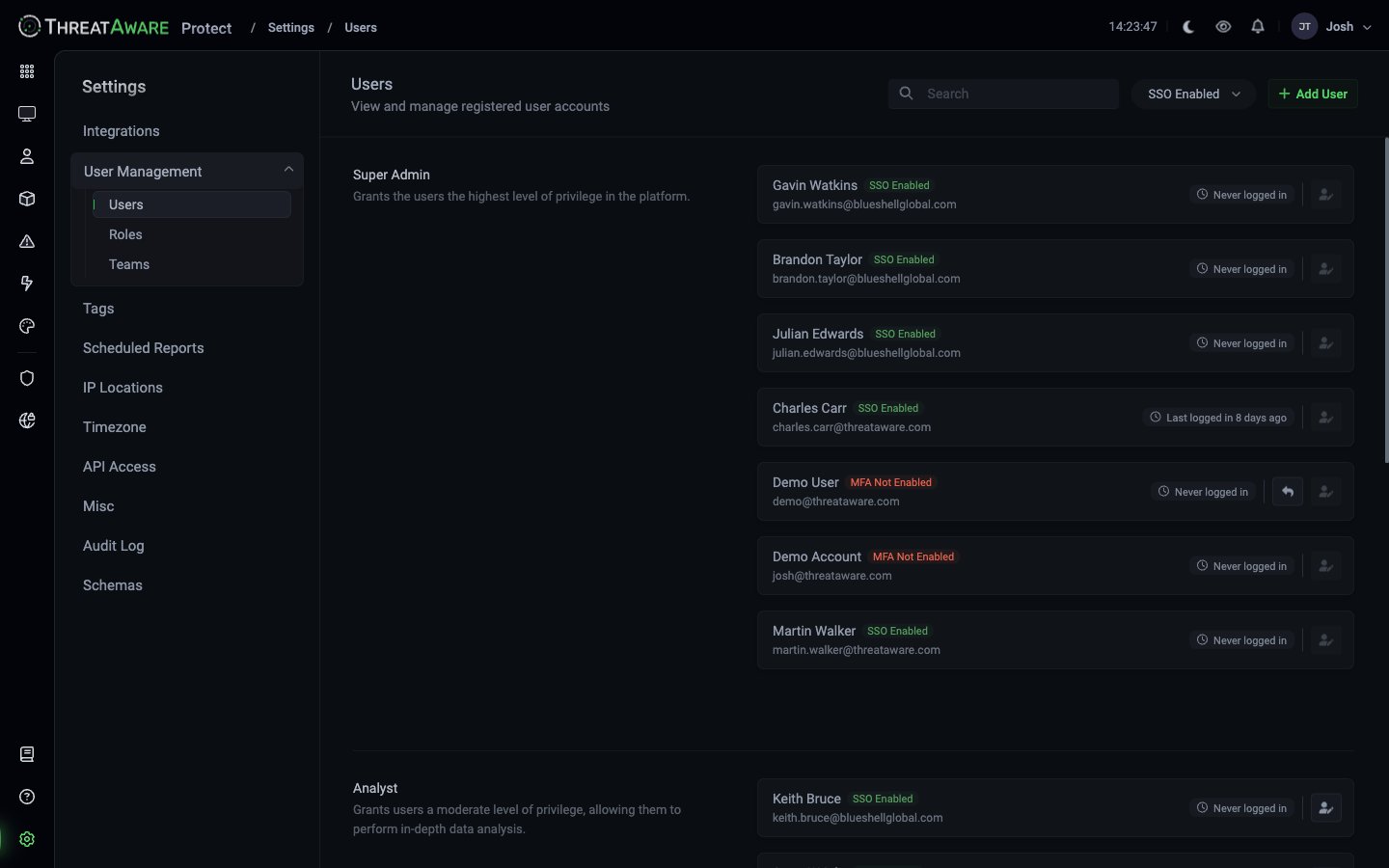Viewport: 1389px width, 868px height.
Task: Open Audit Log settings
Action: pos(114,546)
